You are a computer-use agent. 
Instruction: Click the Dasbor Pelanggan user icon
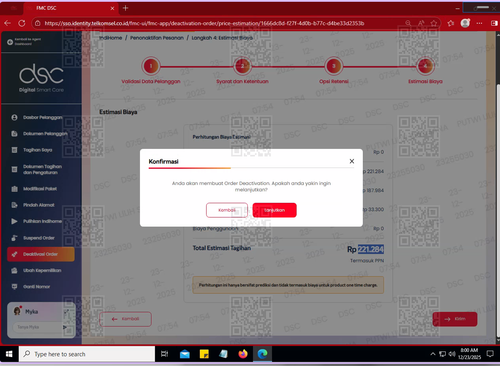click(14, 117)
